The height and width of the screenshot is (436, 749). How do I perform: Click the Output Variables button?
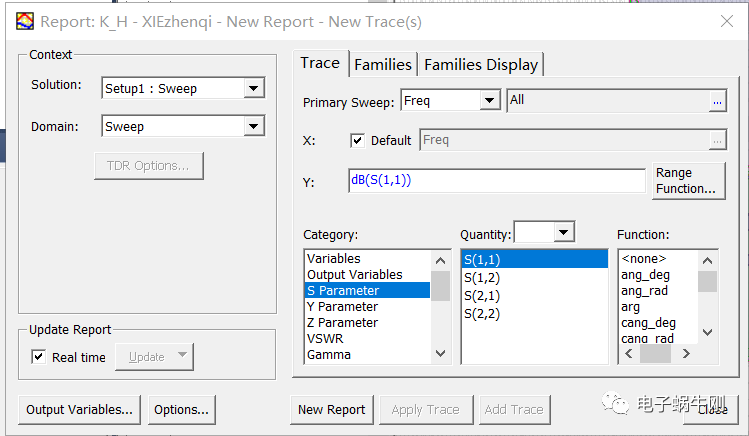(79, 409)
